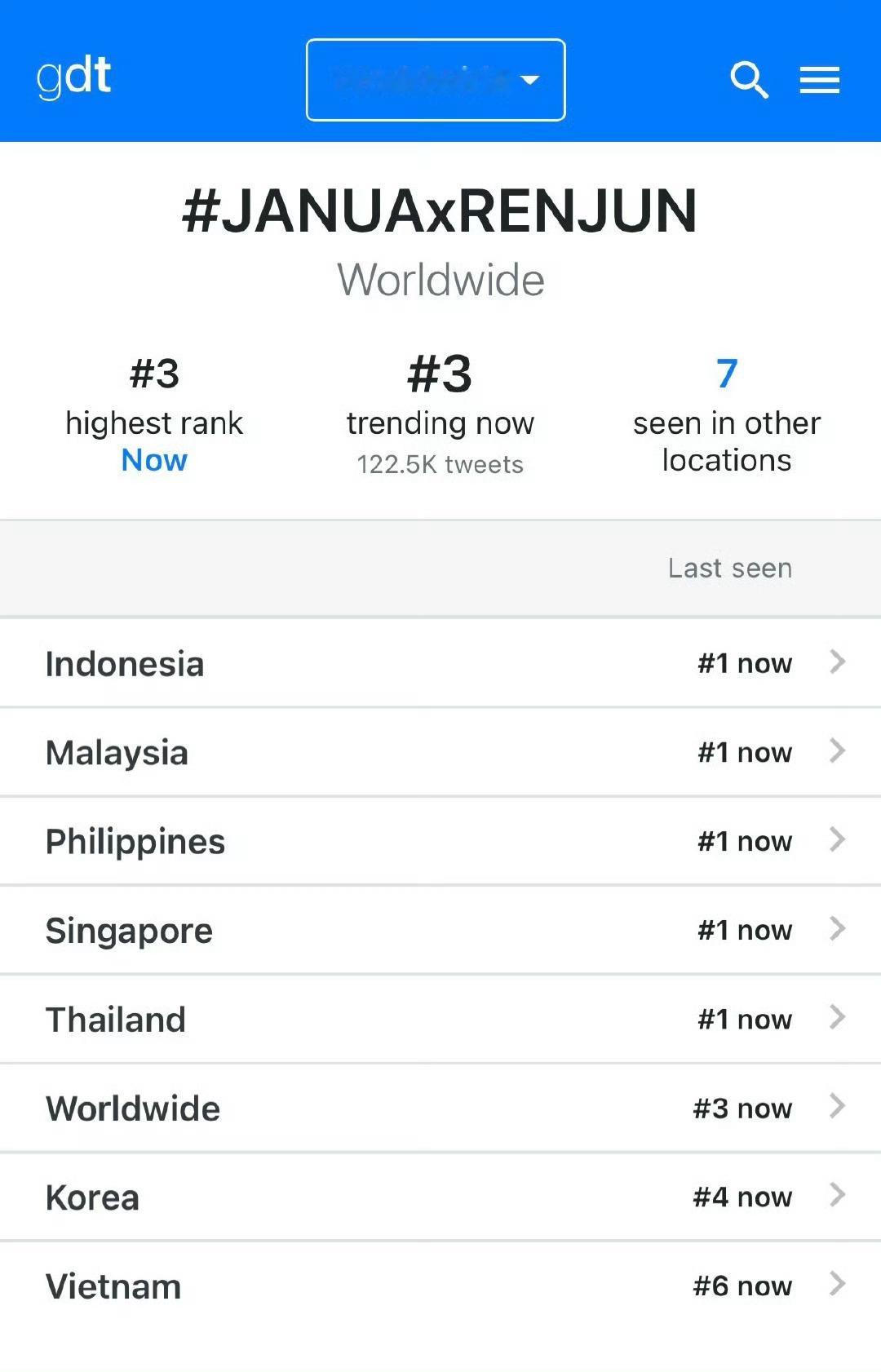
Task: Click the Last seen column header
Action: 730,568
